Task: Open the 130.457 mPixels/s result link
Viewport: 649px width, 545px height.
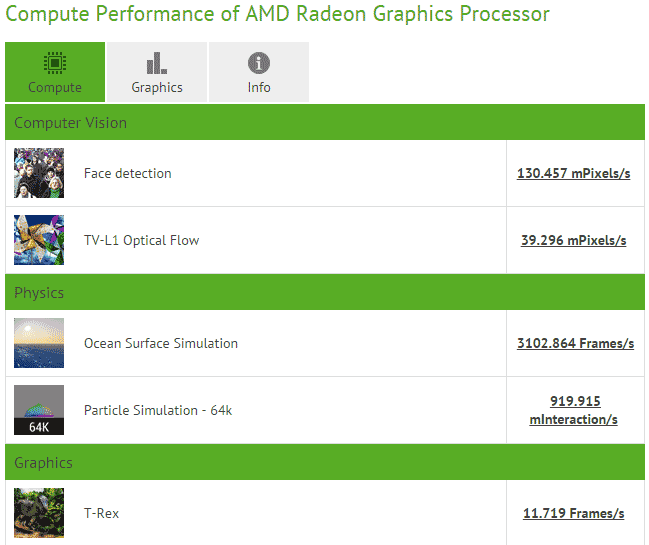Action: point(573,173)
